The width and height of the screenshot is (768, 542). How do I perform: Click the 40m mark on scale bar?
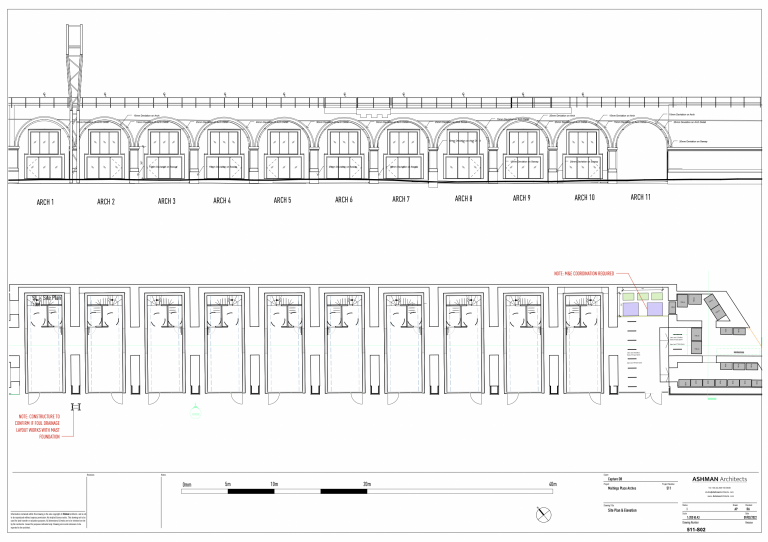pyautogui.click(x=552, y=484)
